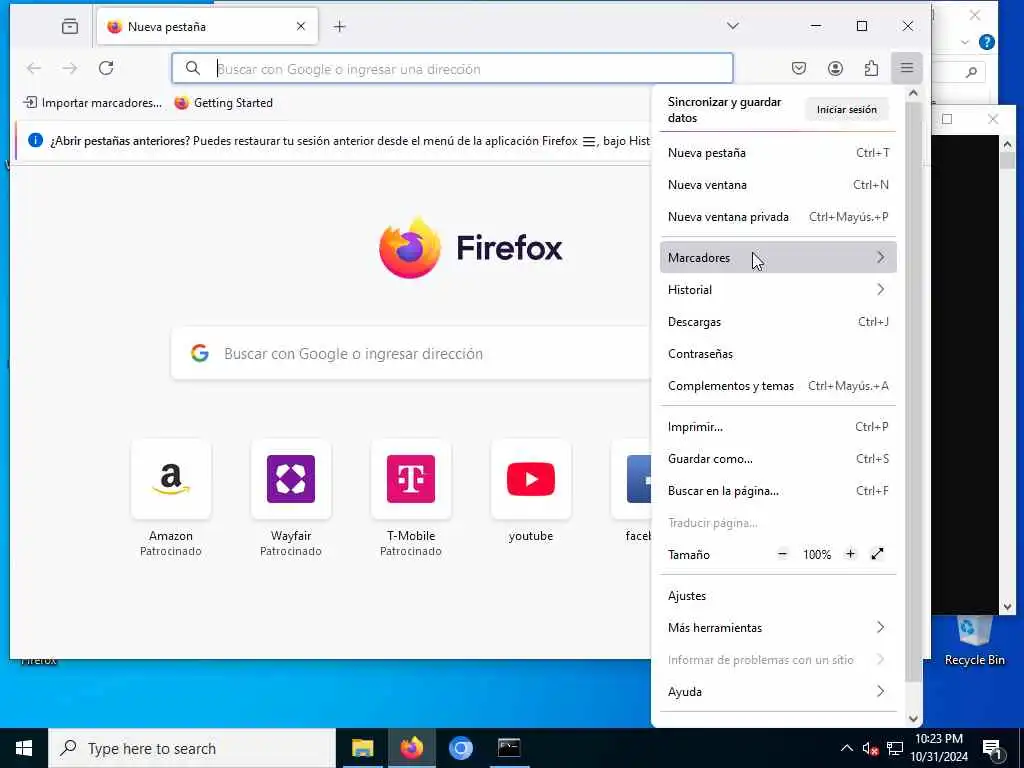Expand Más herramientas submenu
The width and height of the screenshot is (1024, 768).
[x=778, y=628]
